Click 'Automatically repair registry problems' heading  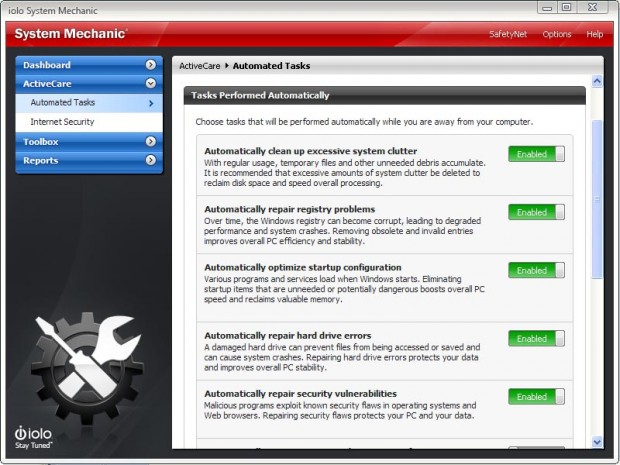click(289, 209)
